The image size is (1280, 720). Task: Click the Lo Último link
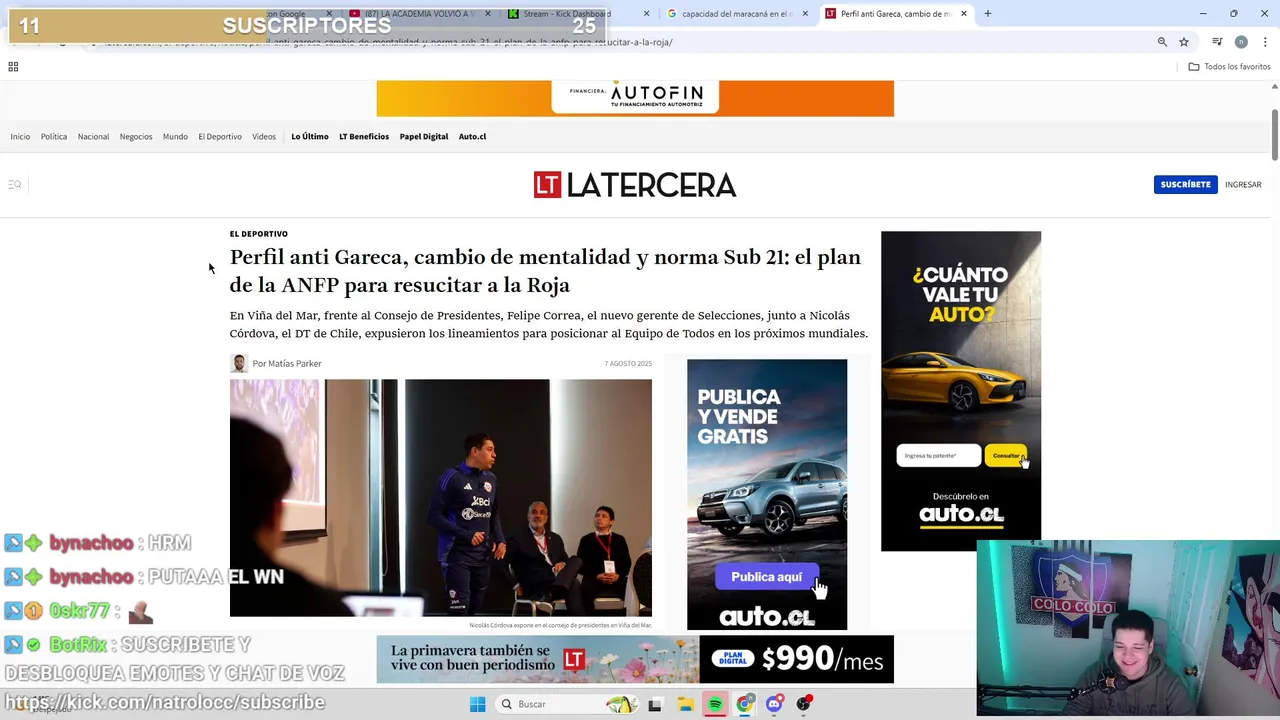tap(310, 137)
